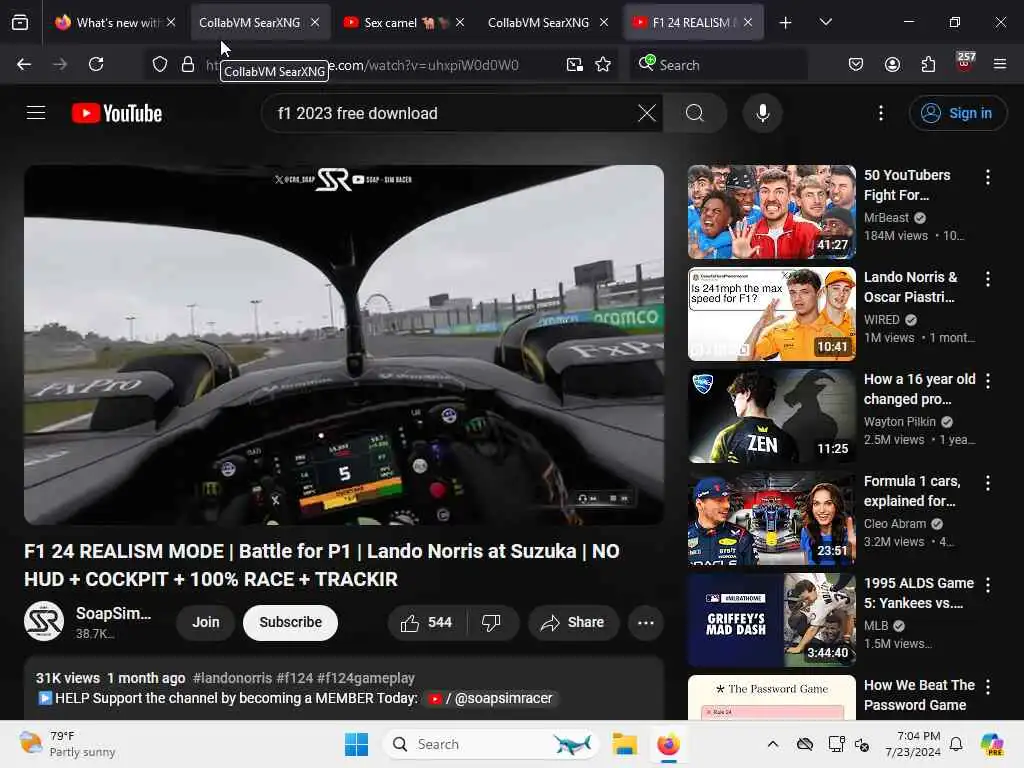Open options for Lando Norris WIRED video
Viewport: 1024px width, 768px height.
(987, 279)
